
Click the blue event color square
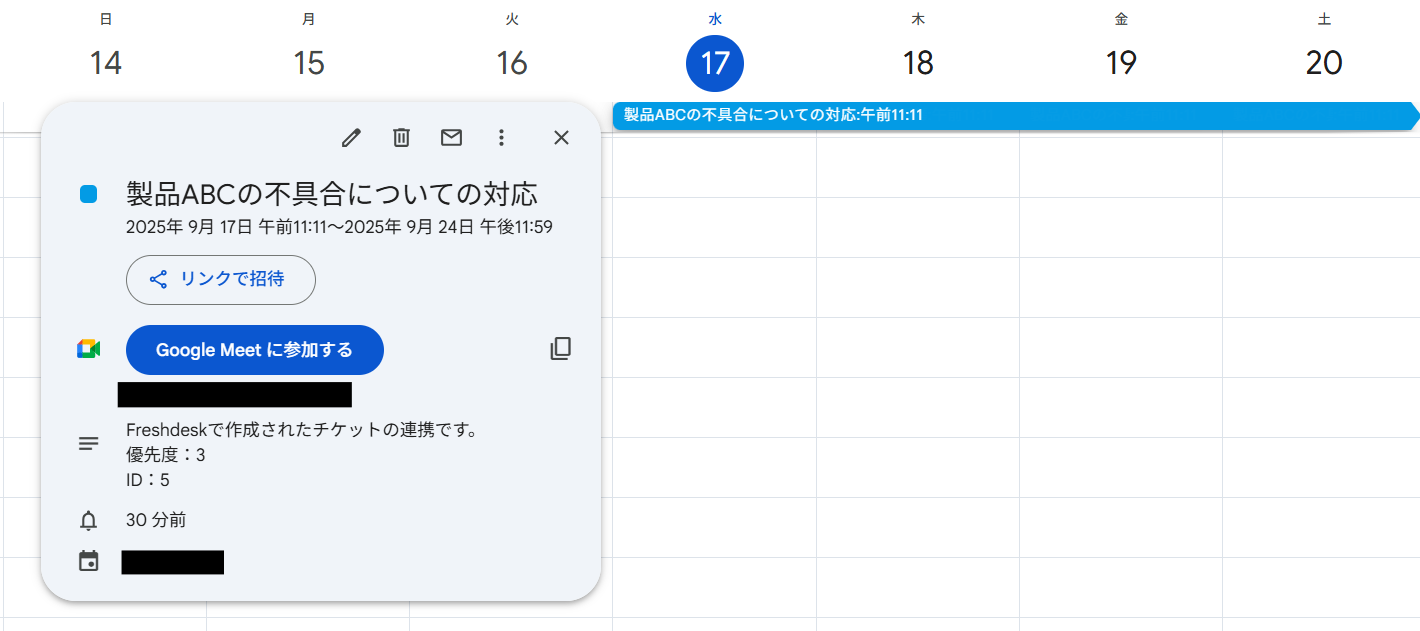click(88, 194)
